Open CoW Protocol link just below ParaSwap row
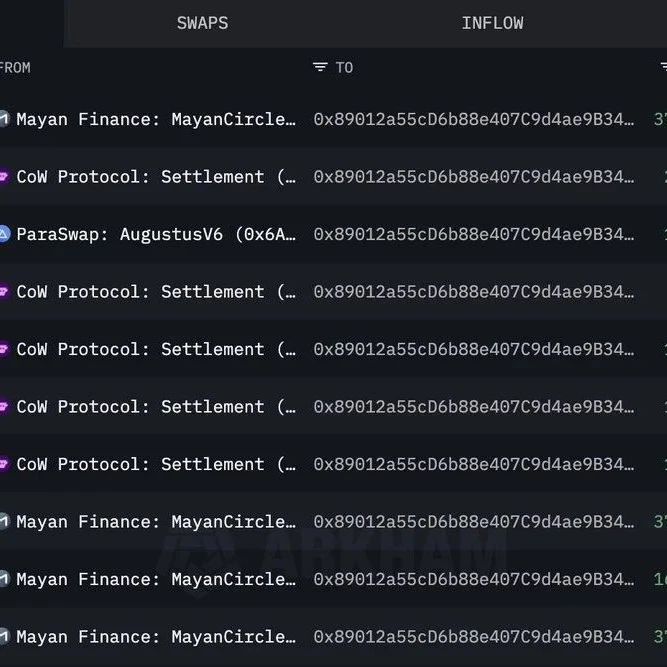This screenshot has width=667, height=667. coord(156,292)
